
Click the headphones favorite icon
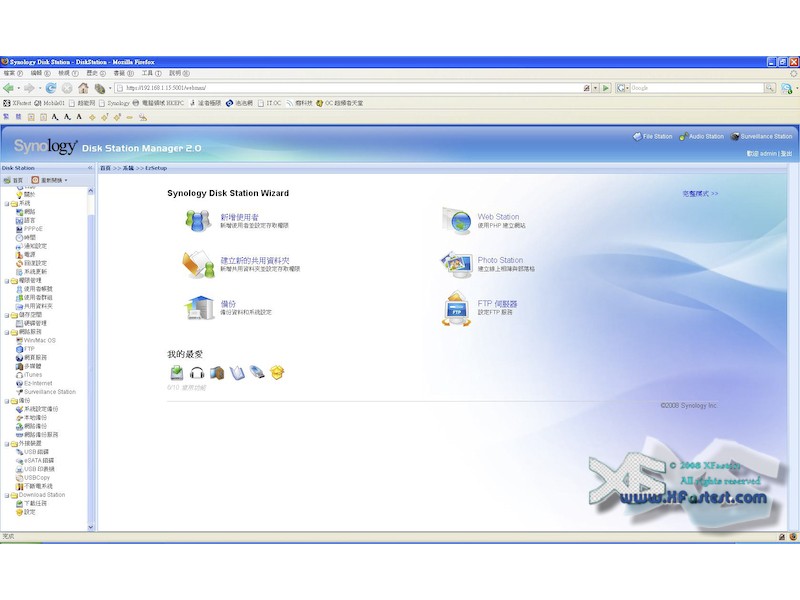pyautogui.click(x=197, y=373)
